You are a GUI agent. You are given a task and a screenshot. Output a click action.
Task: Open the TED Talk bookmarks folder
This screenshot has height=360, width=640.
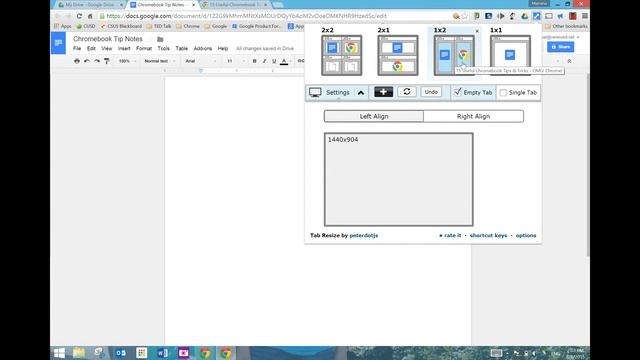pyautogui.click(x=159, y=26)
